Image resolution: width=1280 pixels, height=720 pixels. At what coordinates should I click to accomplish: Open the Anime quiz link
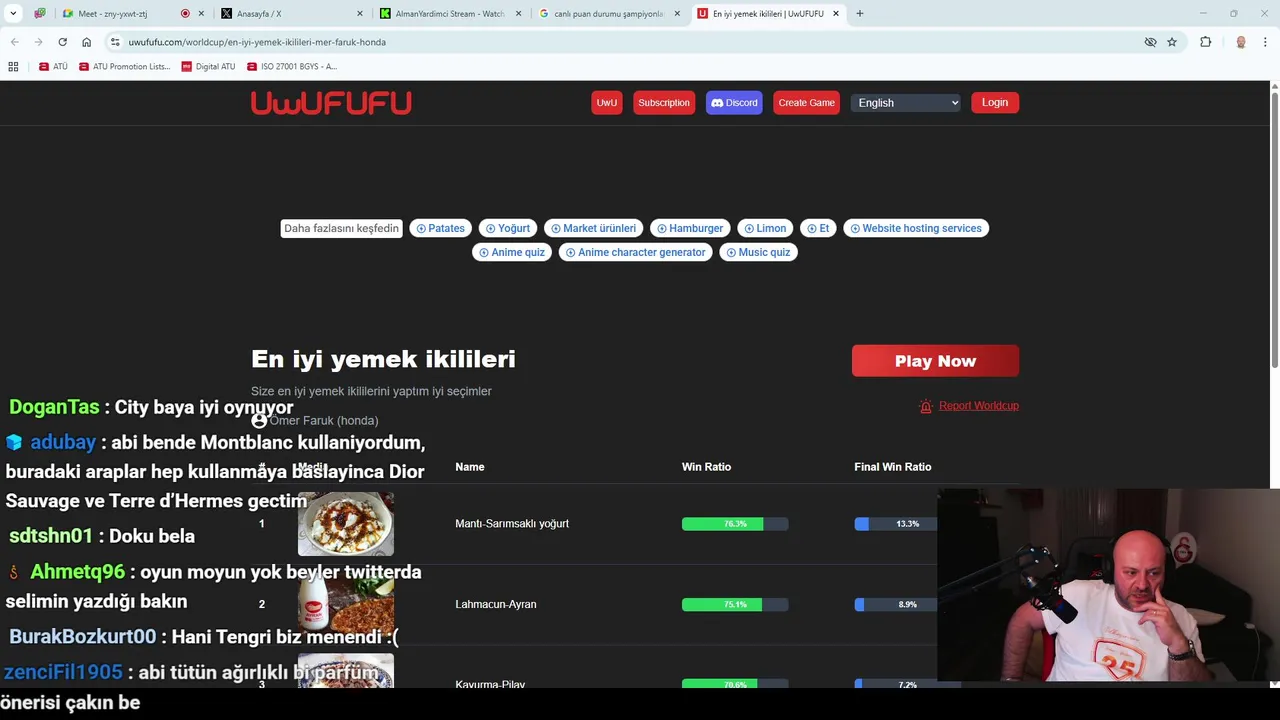pyautogui.click(x=512, y=252)
